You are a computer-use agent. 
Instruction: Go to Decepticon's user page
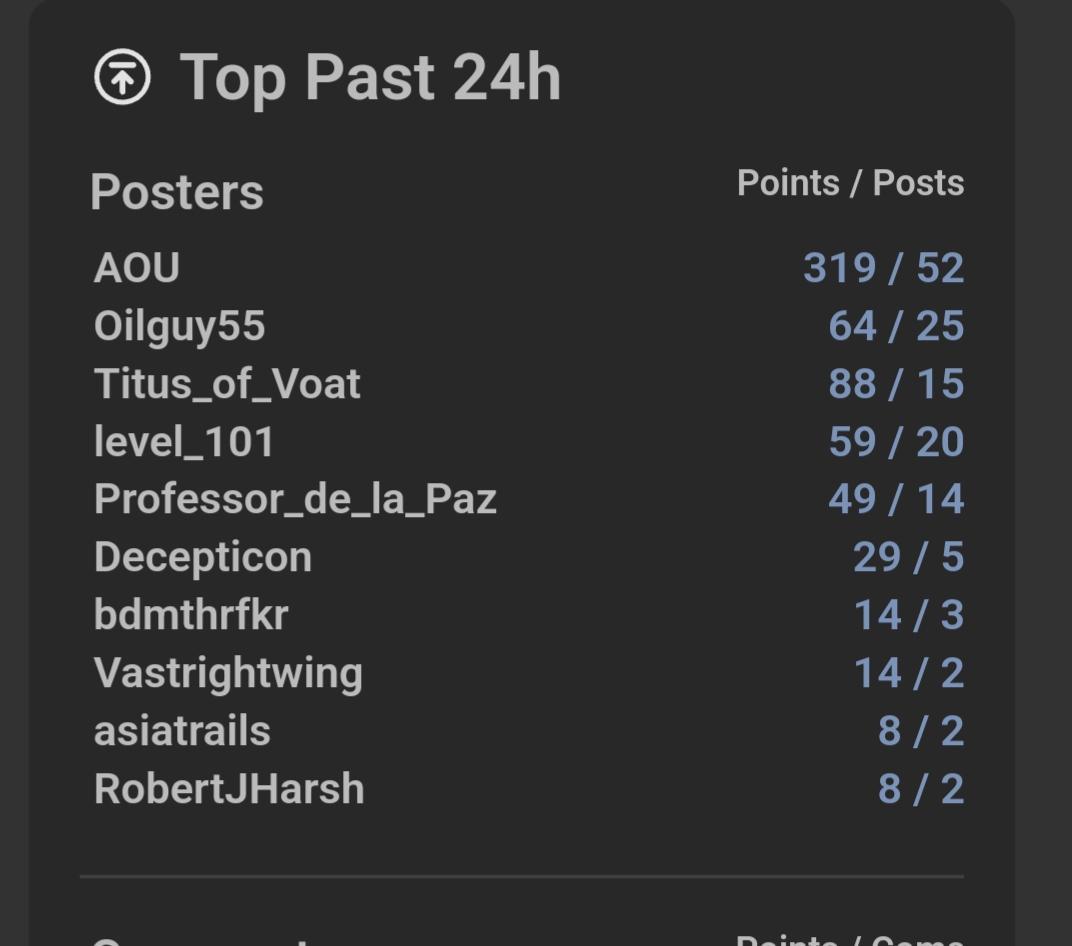[203, 557]
